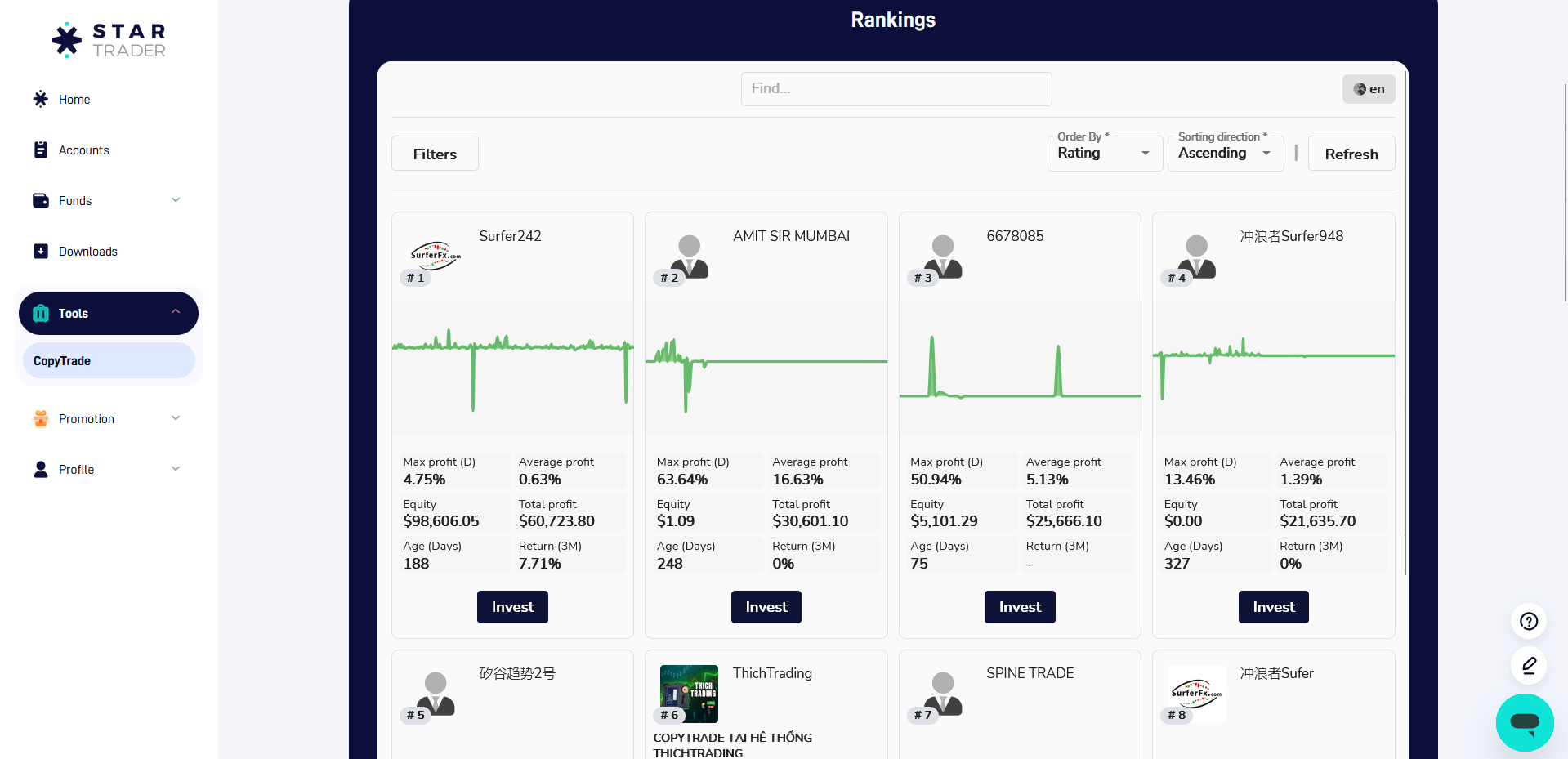Open the Order By Rating dropdown
Image resolution: width=1568 pixels, height=759 pixels.
pyautogui.click(x=1105, y=153)
